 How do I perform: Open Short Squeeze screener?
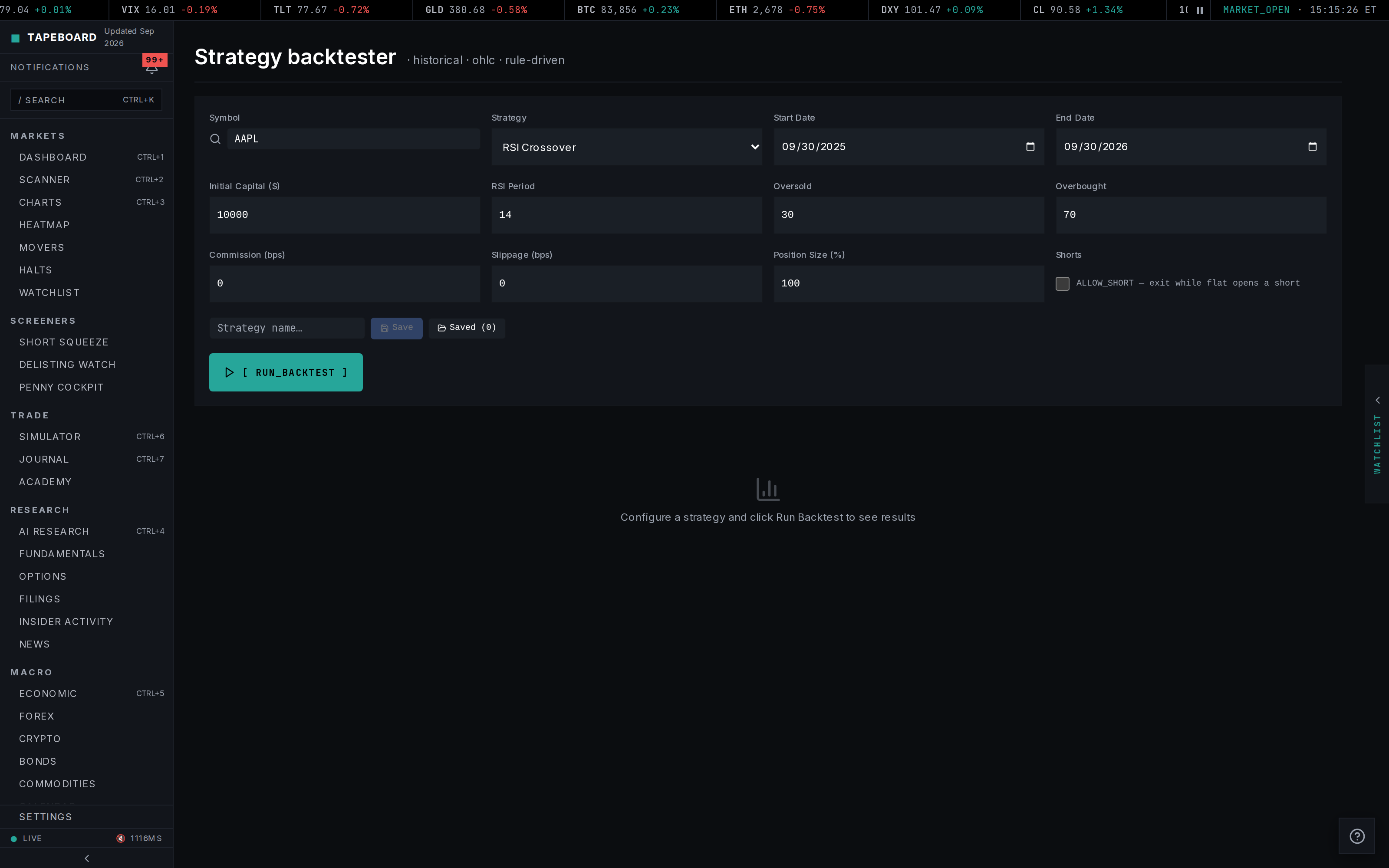[x=87, y=342]
